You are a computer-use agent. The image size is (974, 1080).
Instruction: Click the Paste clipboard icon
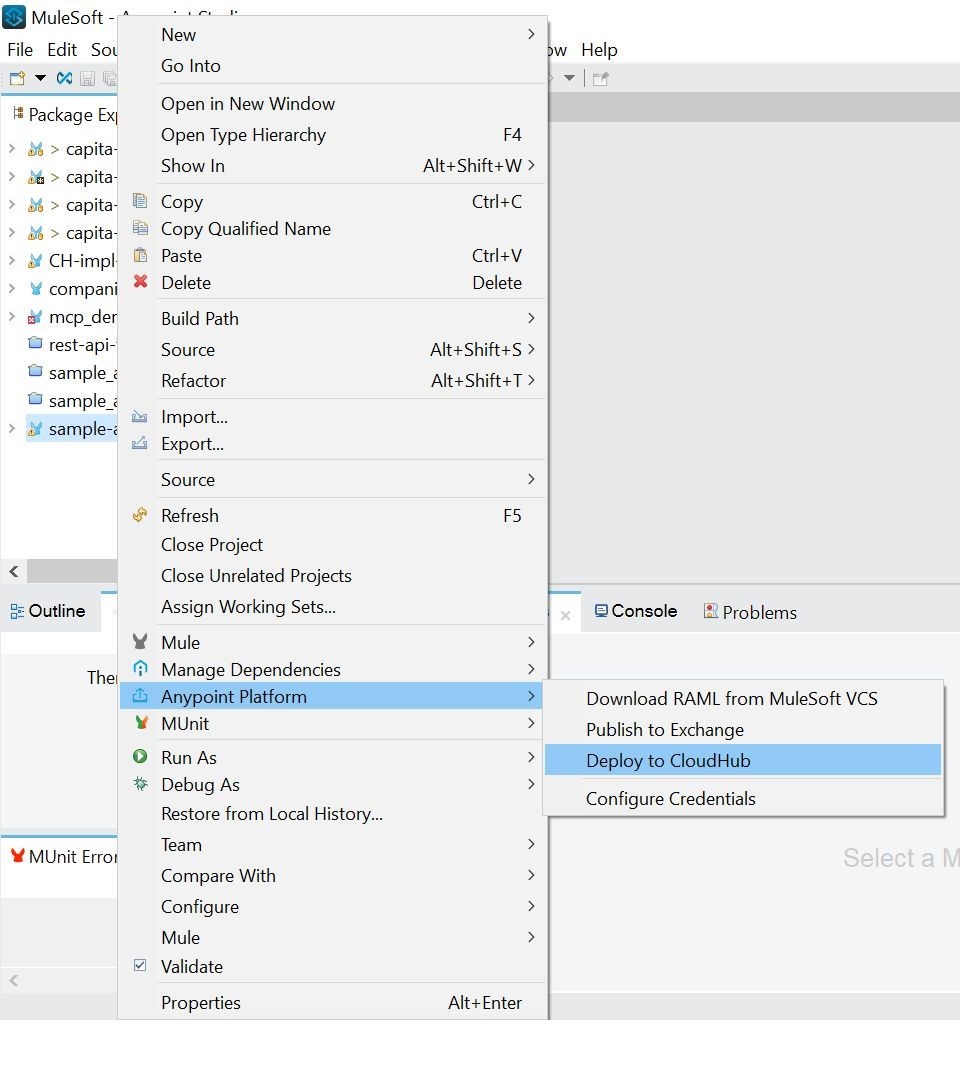pyautogui.click(x=140, y=255)
